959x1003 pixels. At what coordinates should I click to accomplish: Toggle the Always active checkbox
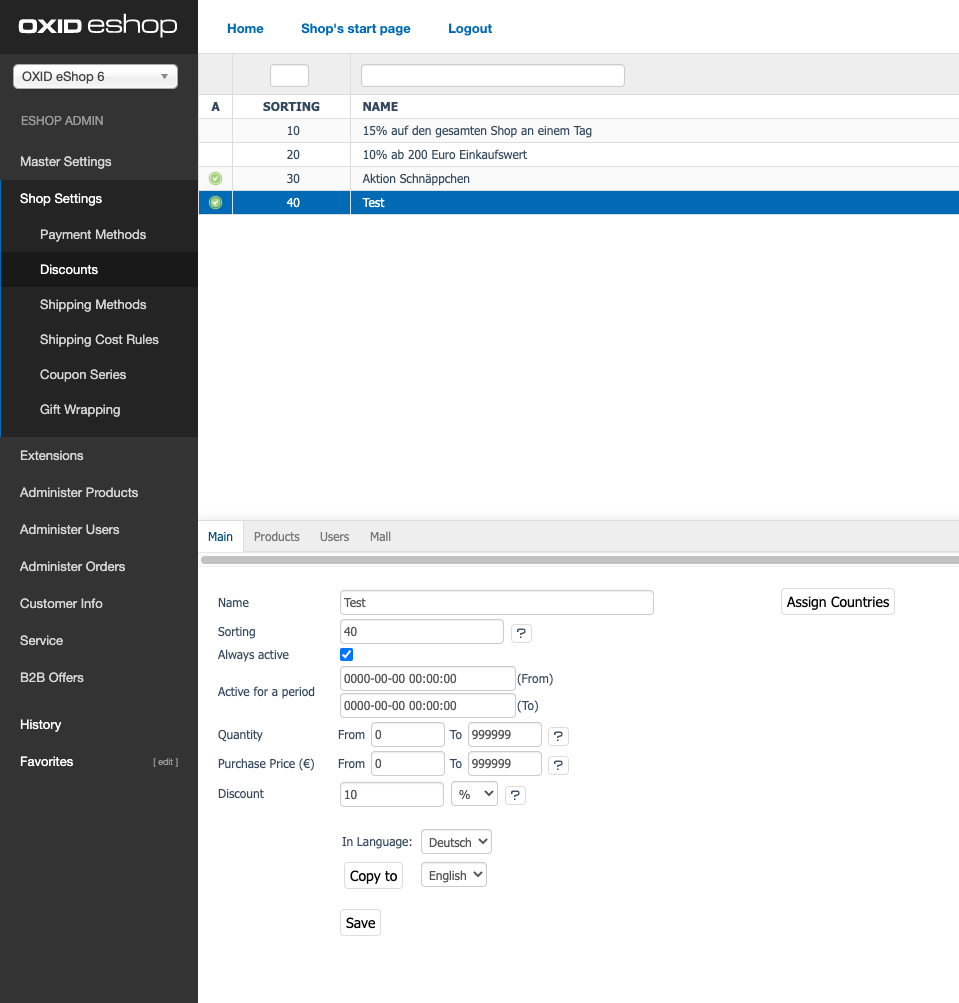click(347, 655)
